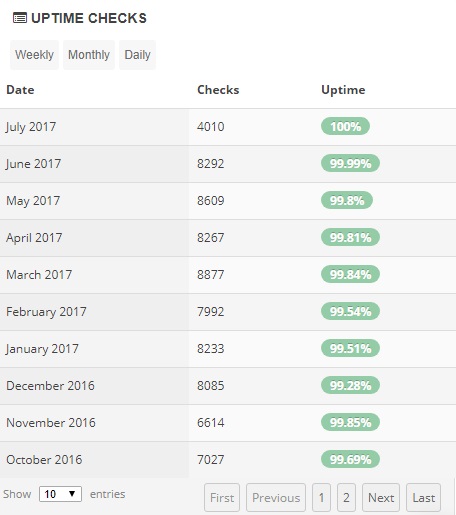Sort the table by Checks column
Screen dimensions: 456x515
[218, 90]
